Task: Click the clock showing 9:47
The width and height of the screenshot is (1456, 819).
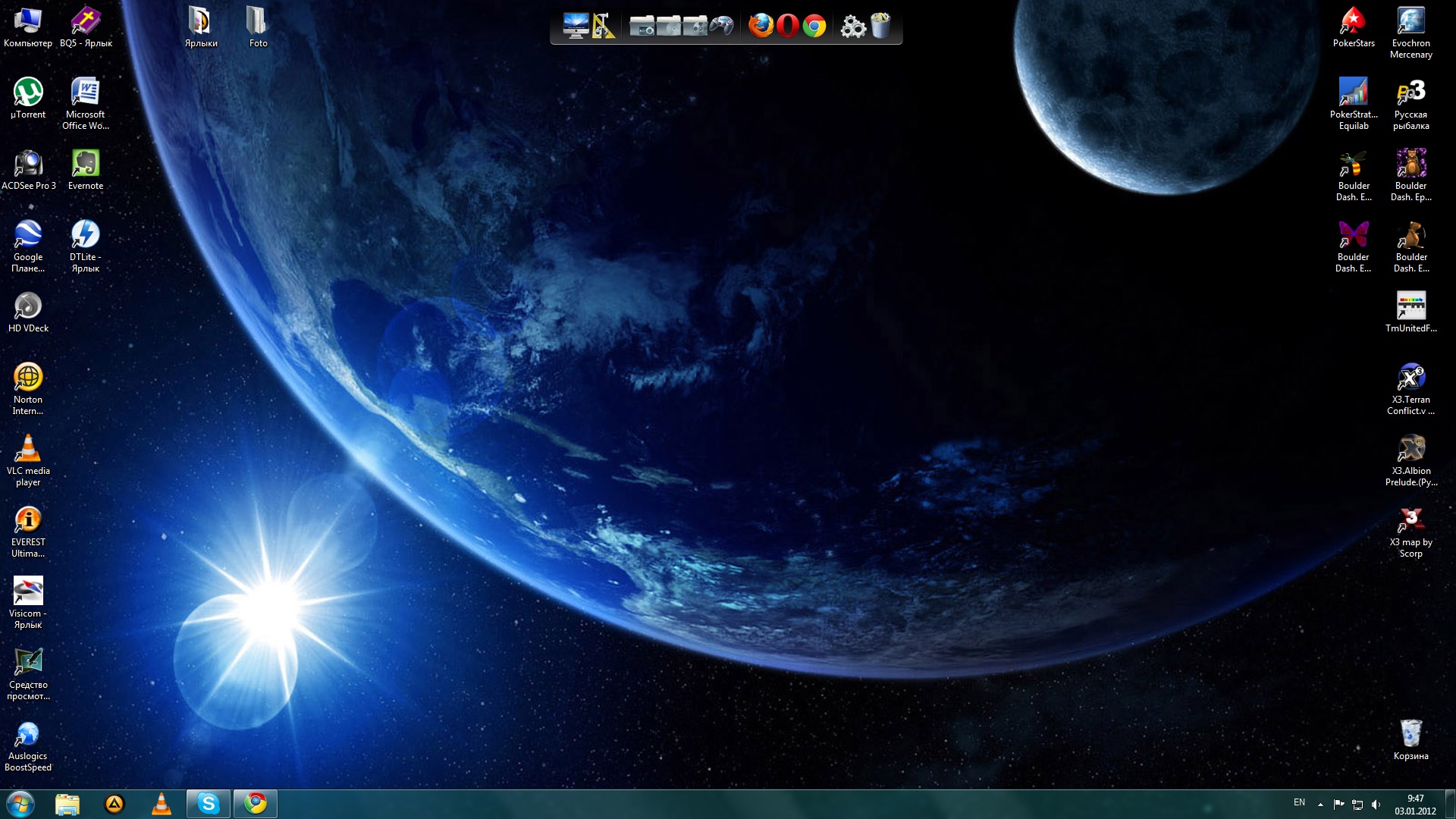Action: (x=1415, y=804)
